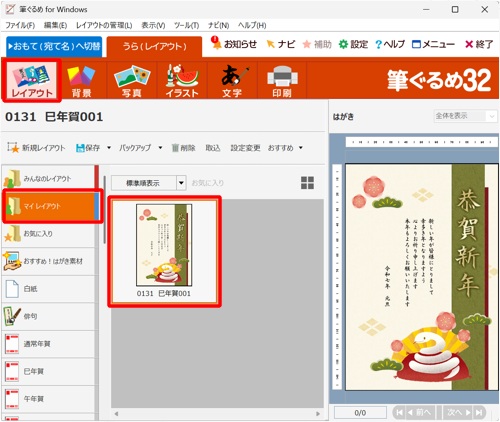
Task: Select みんなのレイアウト category
Action: pyautogui.click(x=49, y=178)
